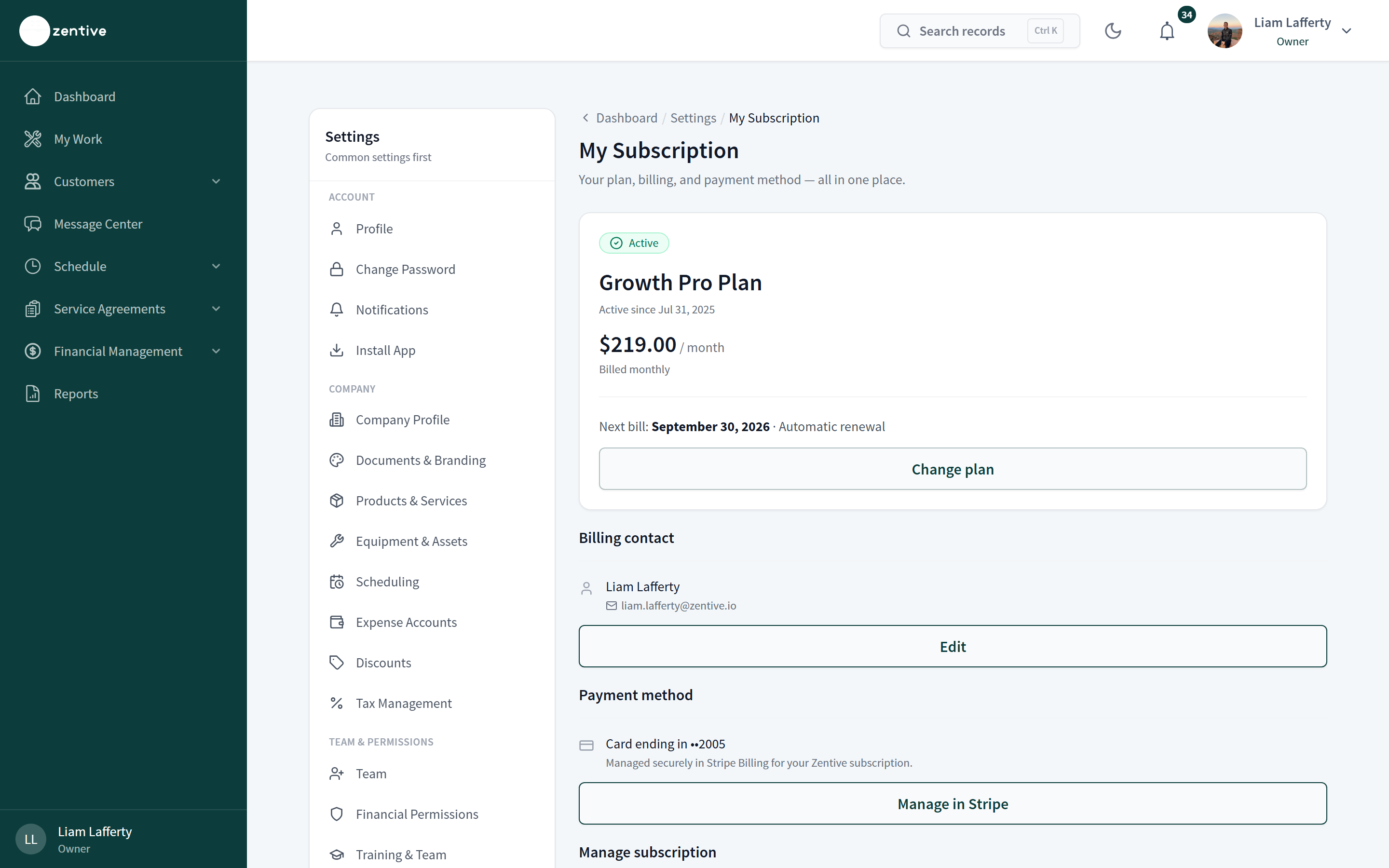Click the Change Password lock icon
This screenshot has height=868, width=1389.
(337, 269)
